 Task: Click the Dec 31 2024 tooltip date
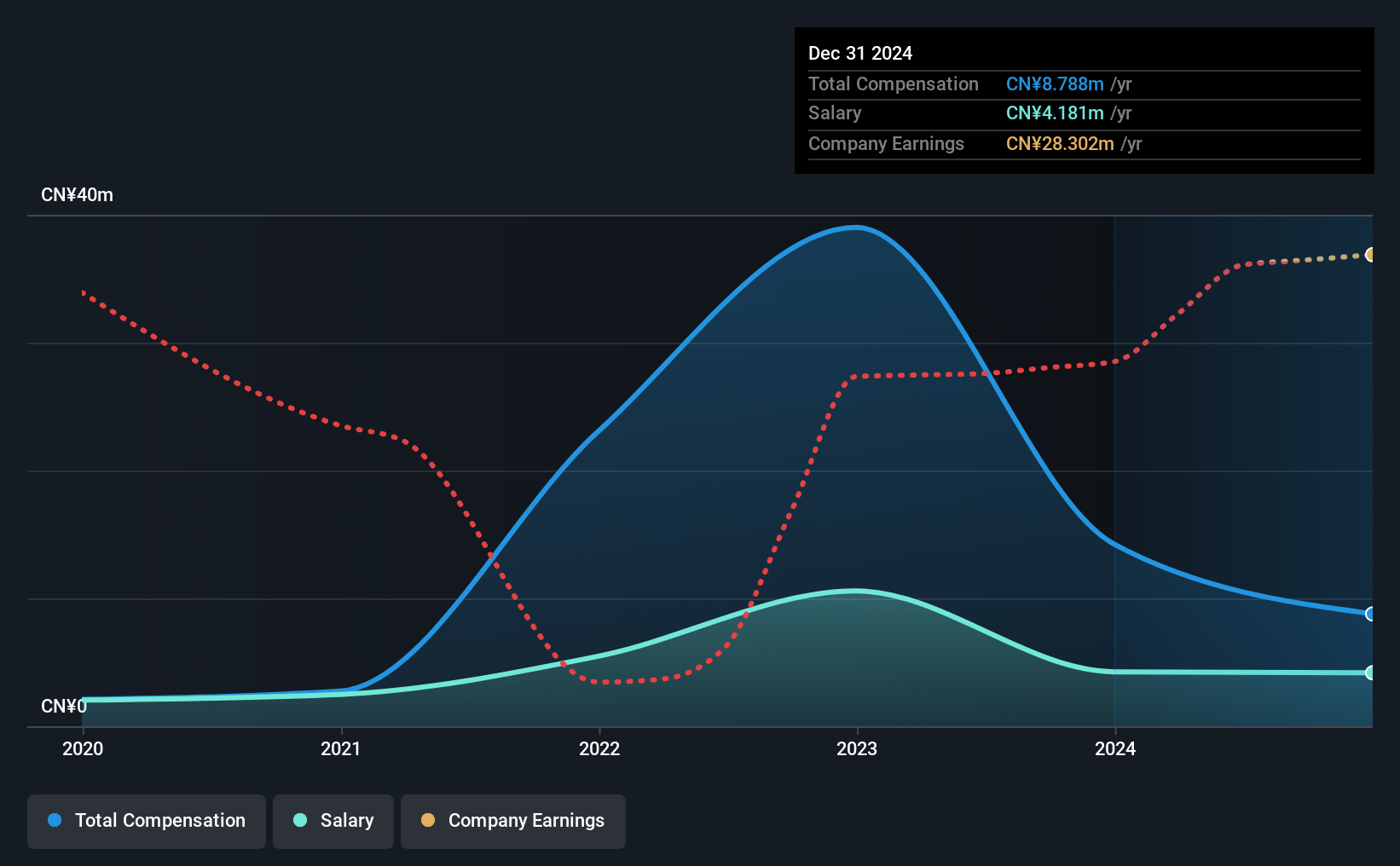[860, 53]
